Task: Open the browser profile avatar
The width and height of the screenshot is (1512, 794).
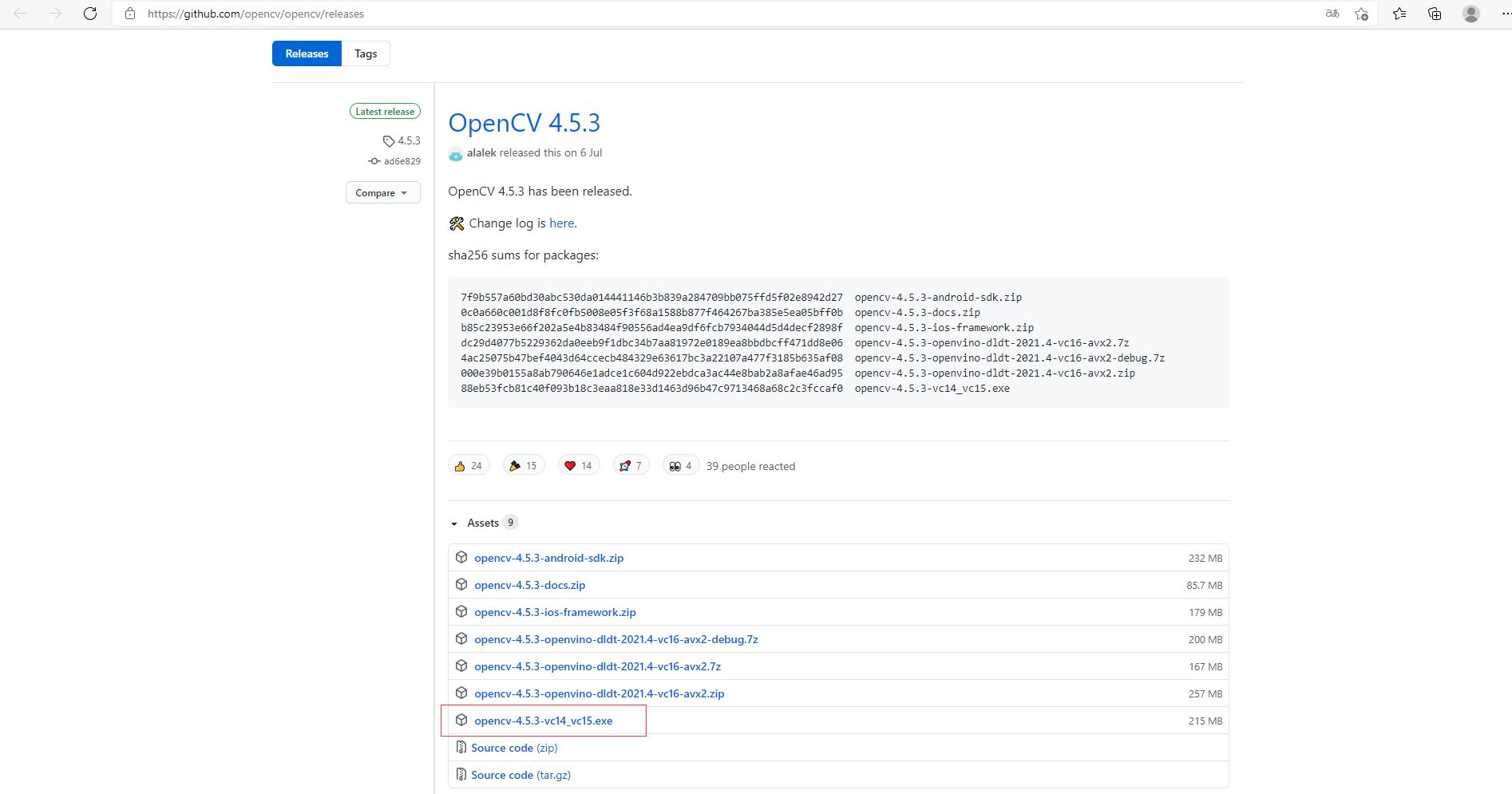Action: pyautogui.click(x=1471, y=14)
